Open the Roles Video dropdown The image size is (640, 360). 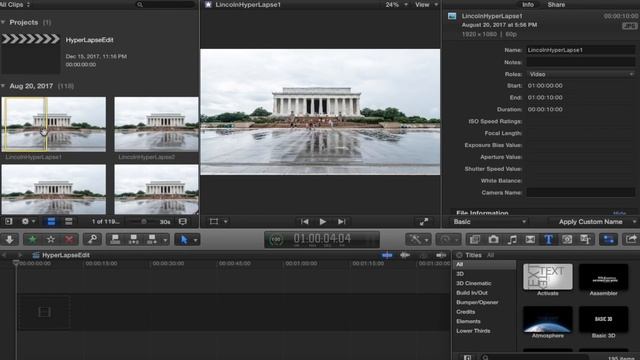[580, 74]
